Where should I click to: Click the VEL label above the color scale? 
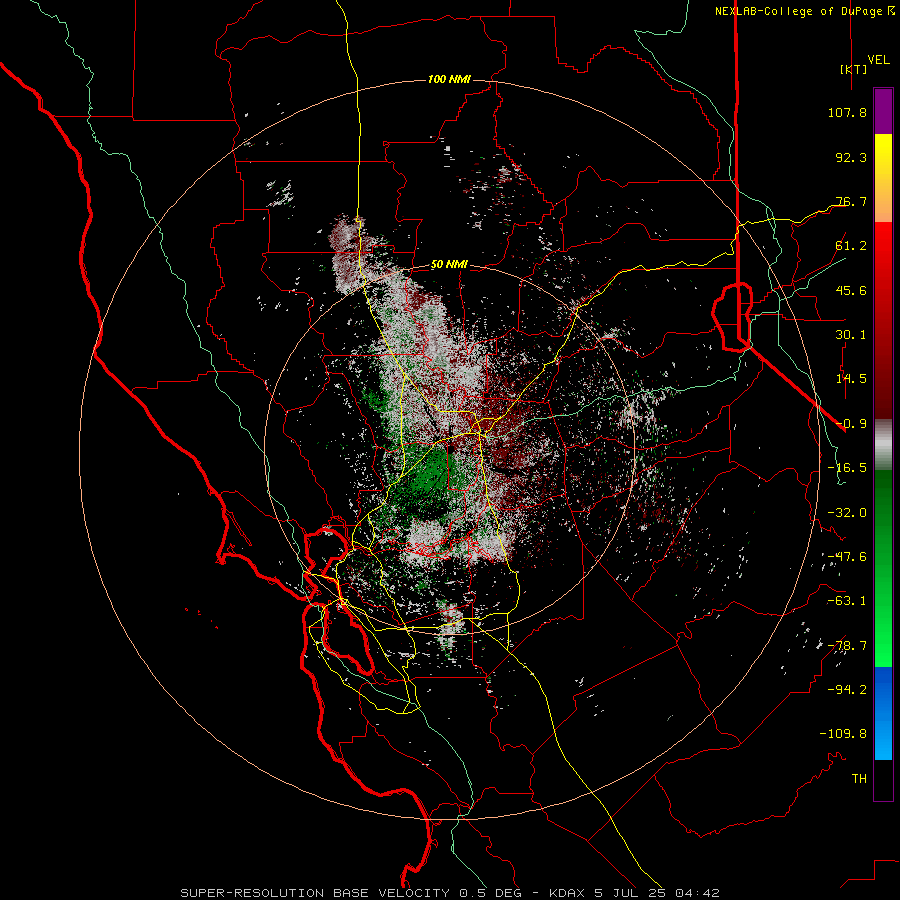878,60
